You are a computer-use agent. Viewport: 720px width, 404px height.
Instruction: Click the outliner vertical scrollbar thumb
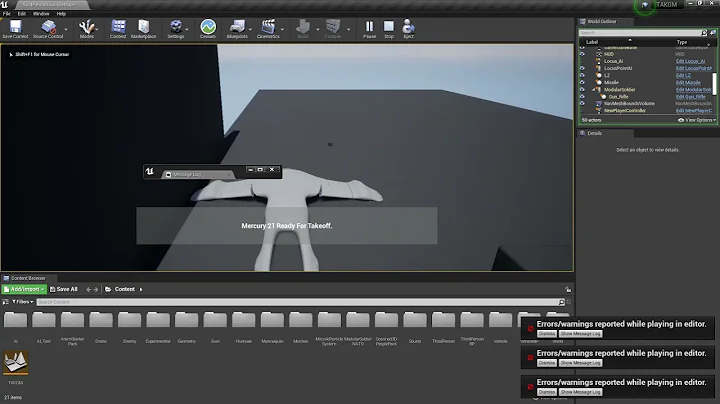coord(714,83)
